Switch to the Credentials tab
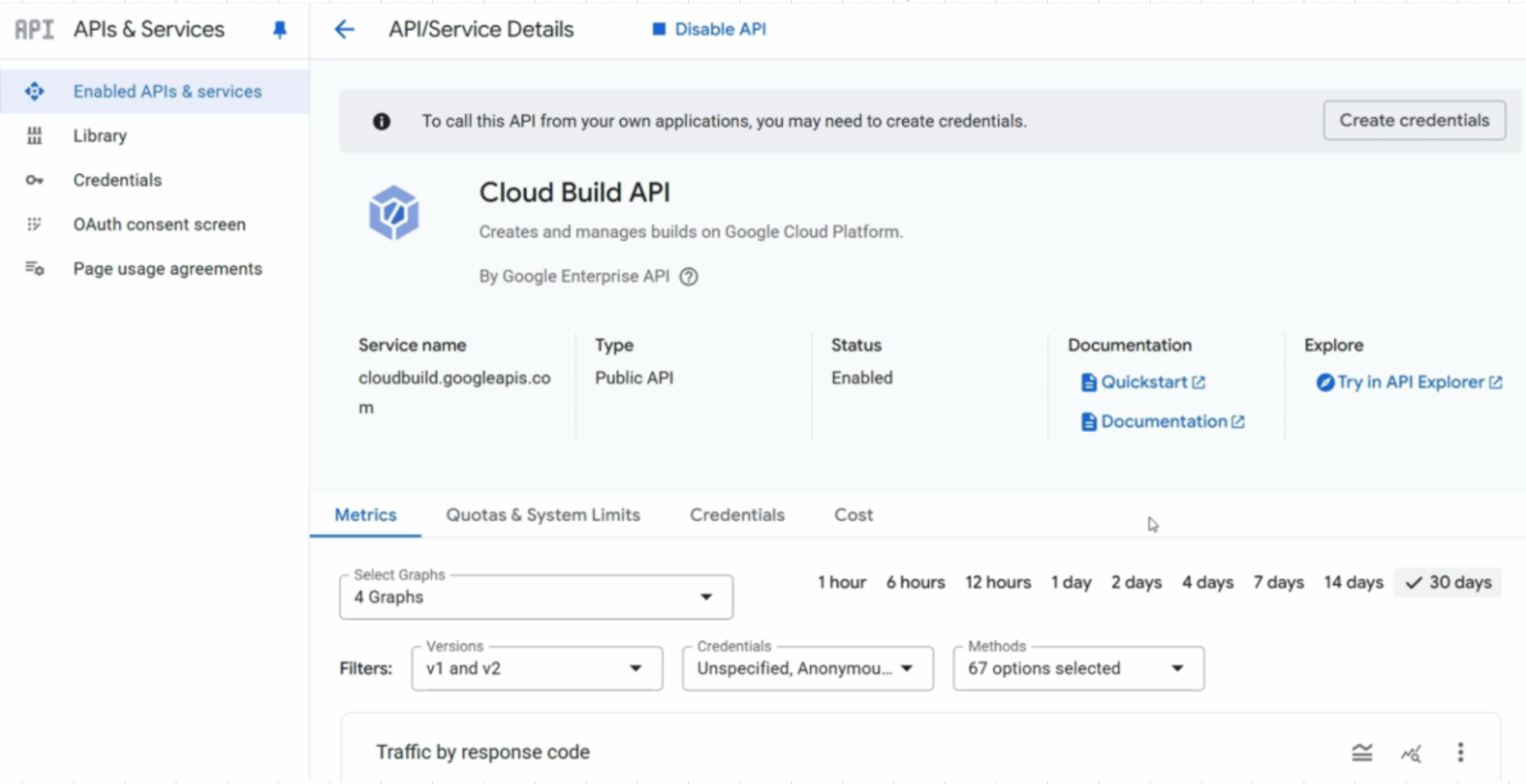Image resolution: width=1526 pixels, height=784 pixels. pyautogui.click(x=737, y=515)
